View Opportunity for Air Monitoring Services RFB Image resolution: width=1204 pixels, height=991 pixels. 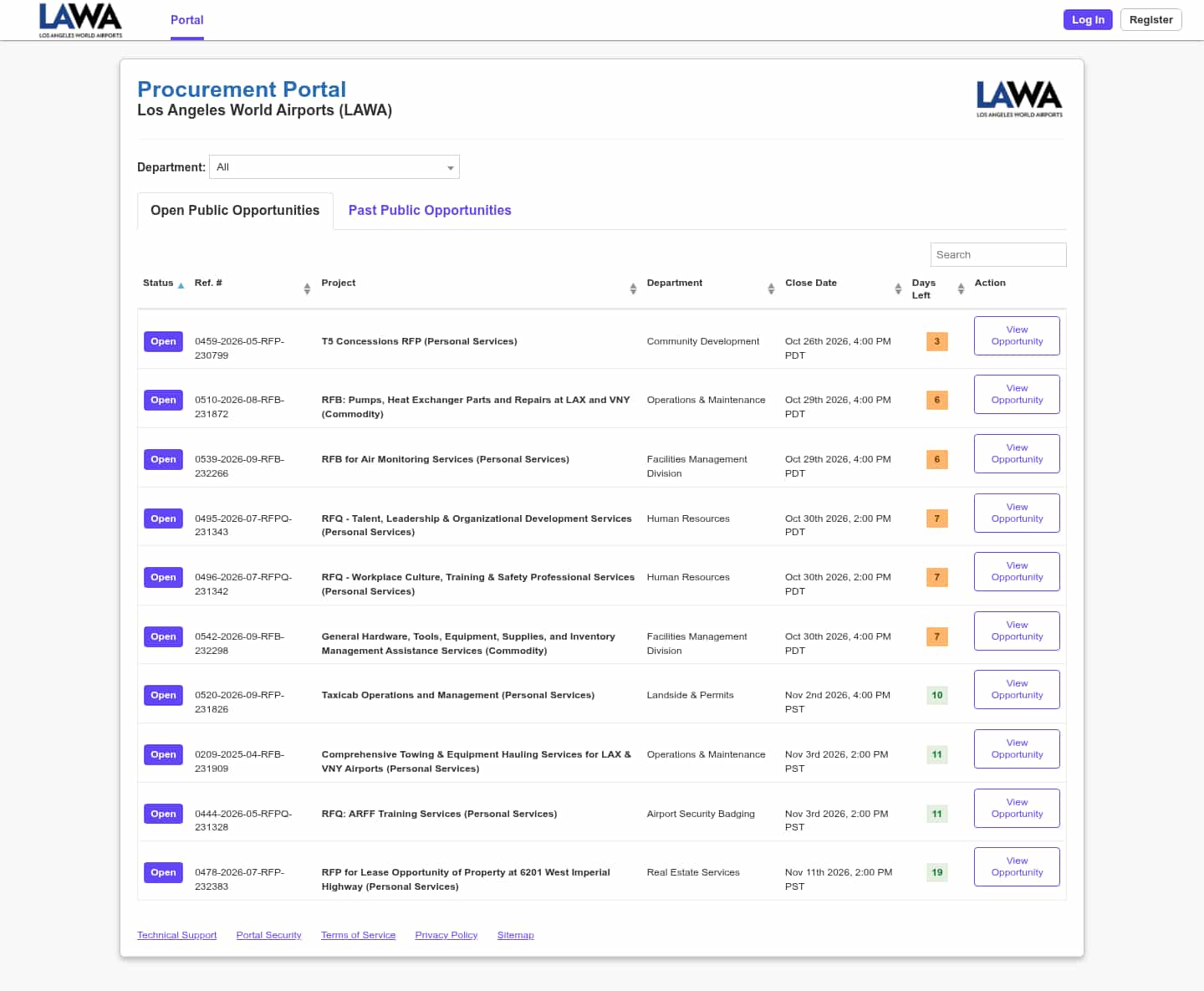click(1017, 453)
